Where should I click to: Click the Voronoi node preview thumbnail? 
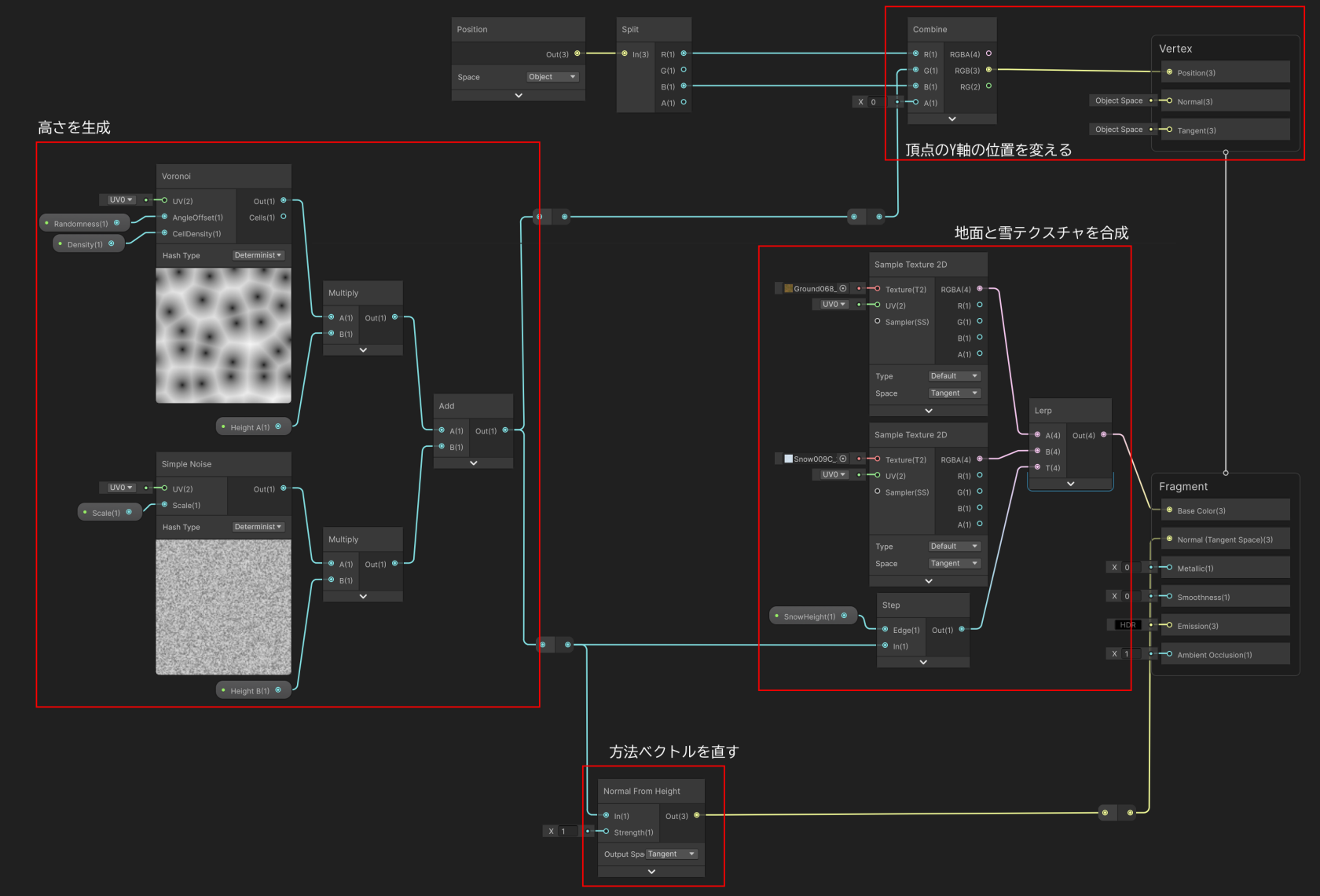click(223, 335)
